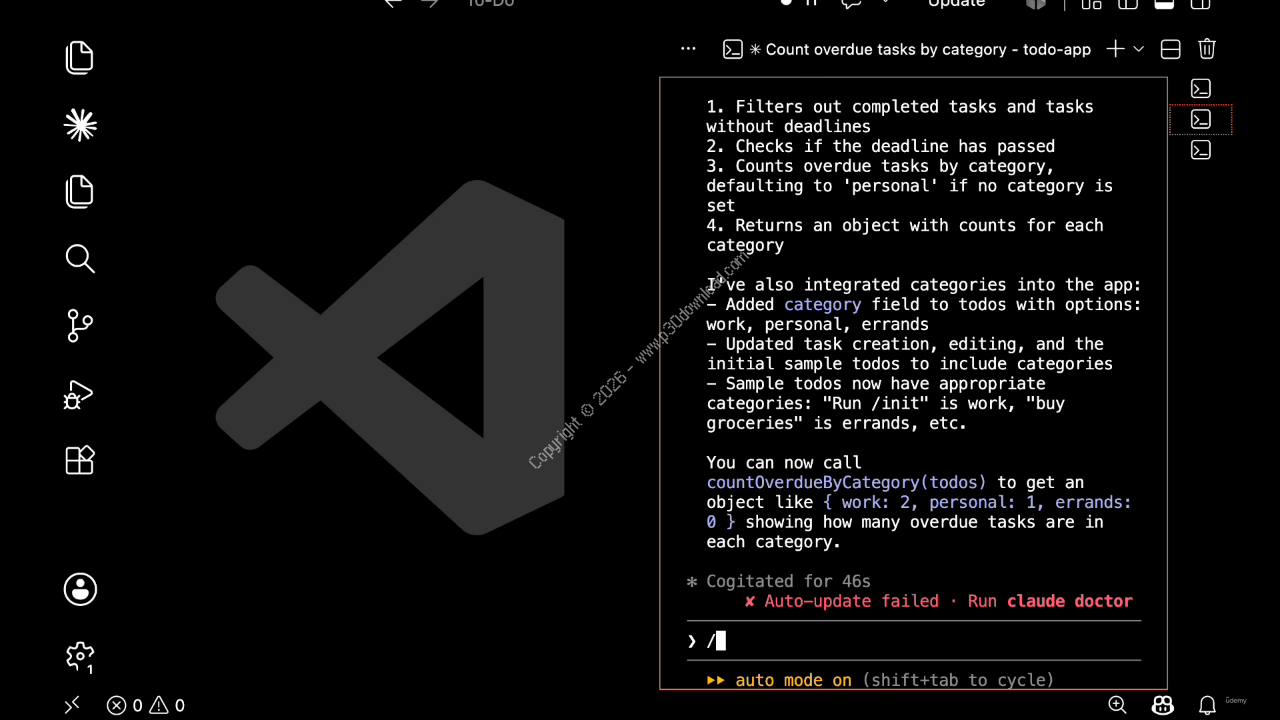Expand the launch profile chevron beside the plus
This screenshot has height=720, width=1280.
pyautogui.click(x=1138, y=49)
